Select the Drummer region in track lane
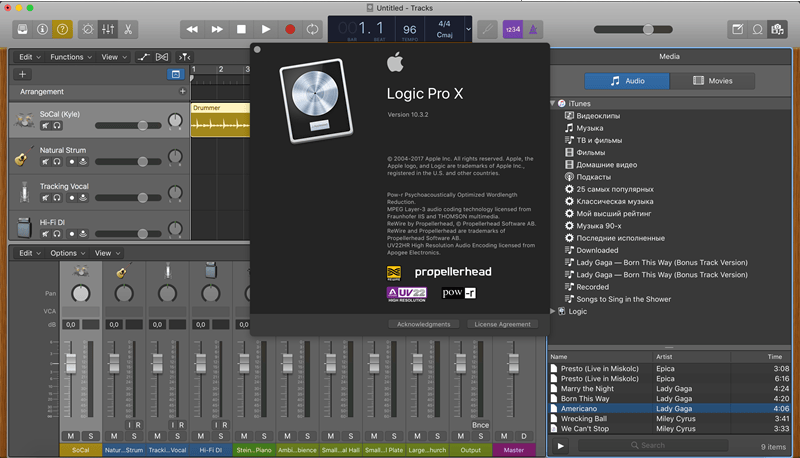This screenshot has height=458, width=800. pos(220,120)
